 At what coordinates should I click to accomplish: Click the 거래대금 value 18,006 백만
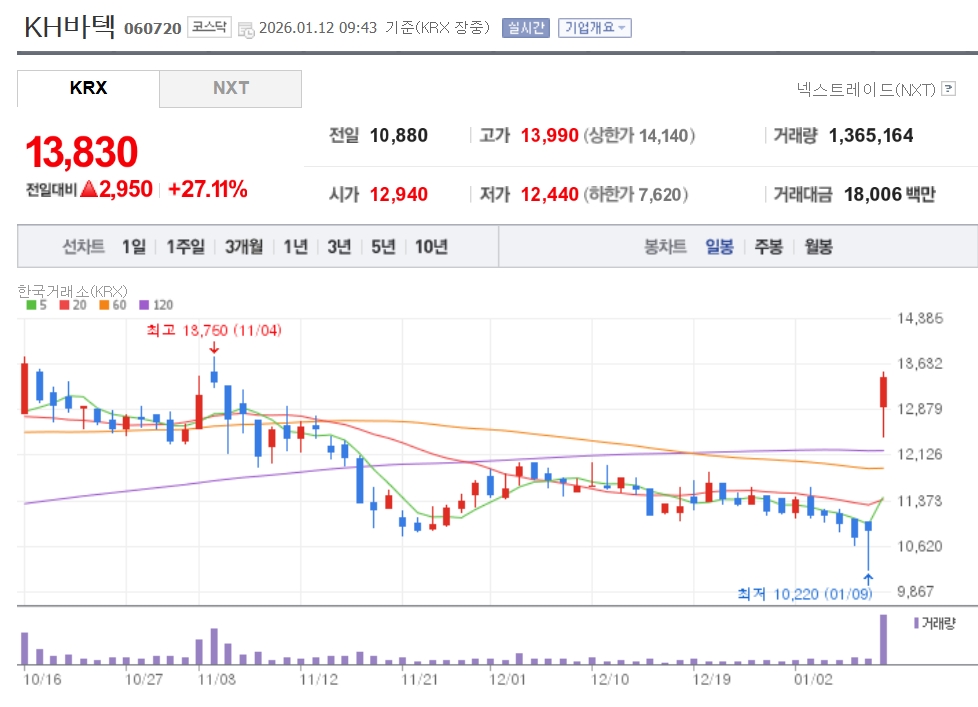889,195
